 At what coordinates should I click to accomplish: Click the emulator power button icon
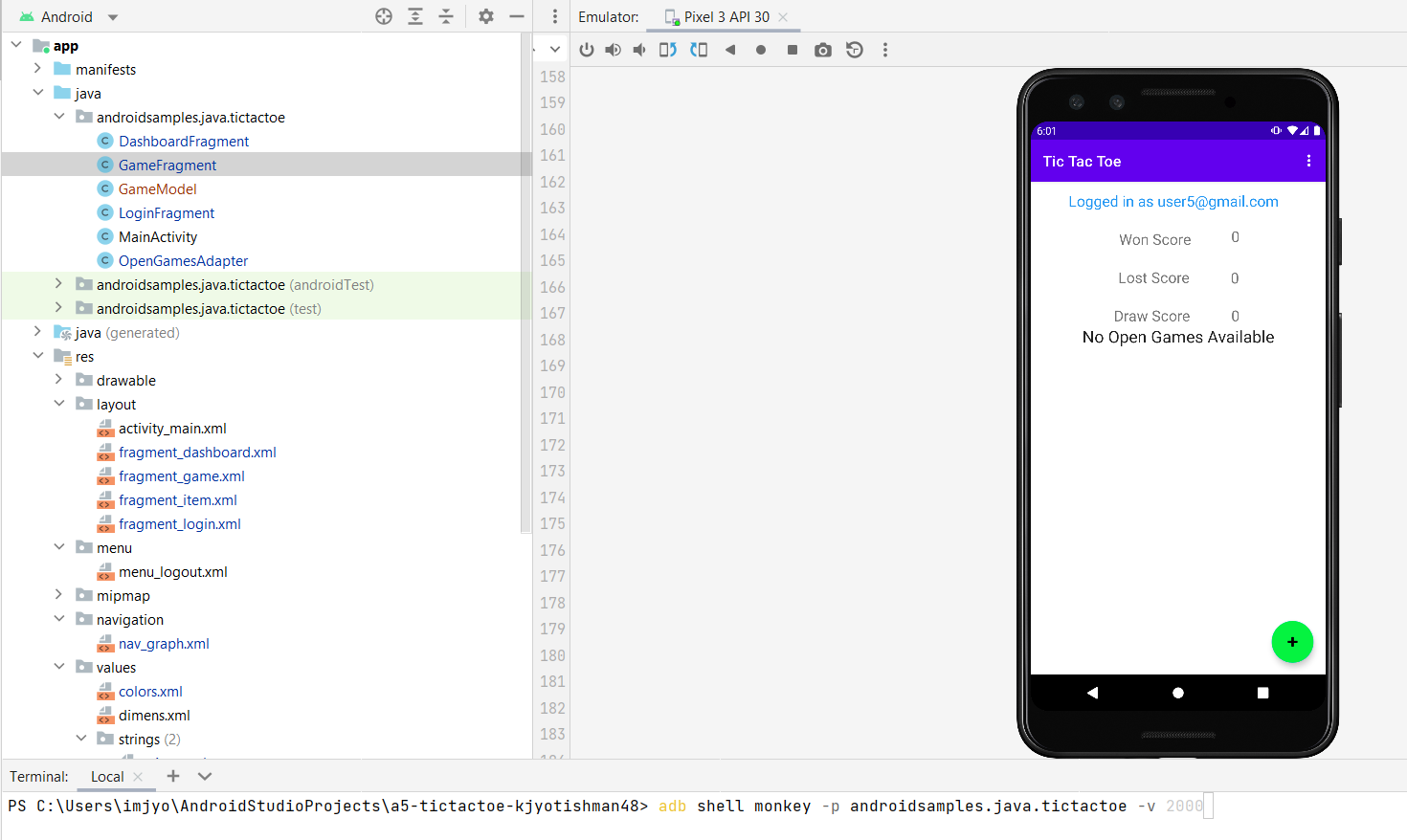tap(587, 50)
